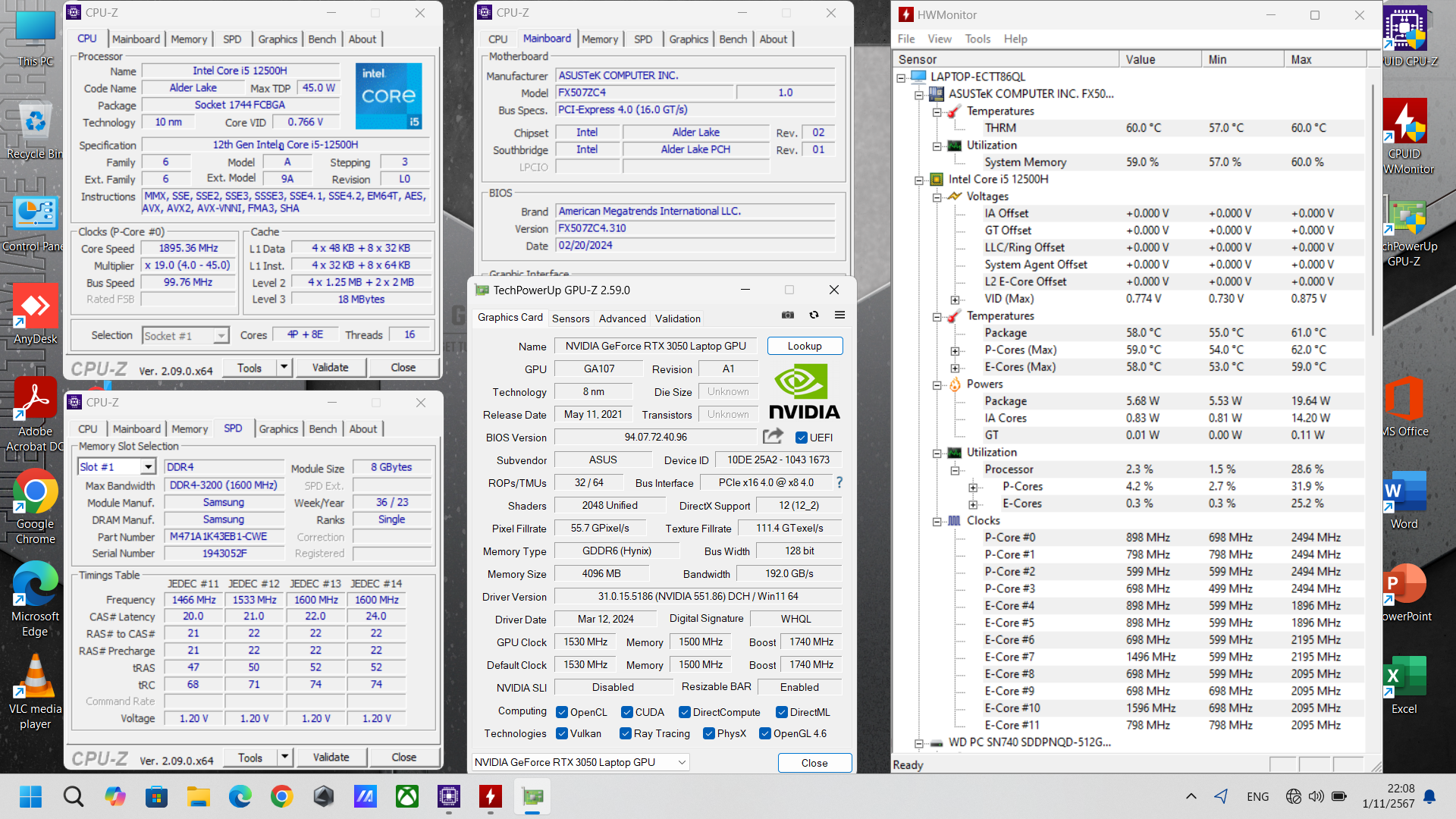Click Tools button in the CPU-Z SPD window

pyautogui.click(x=249, y=757)
